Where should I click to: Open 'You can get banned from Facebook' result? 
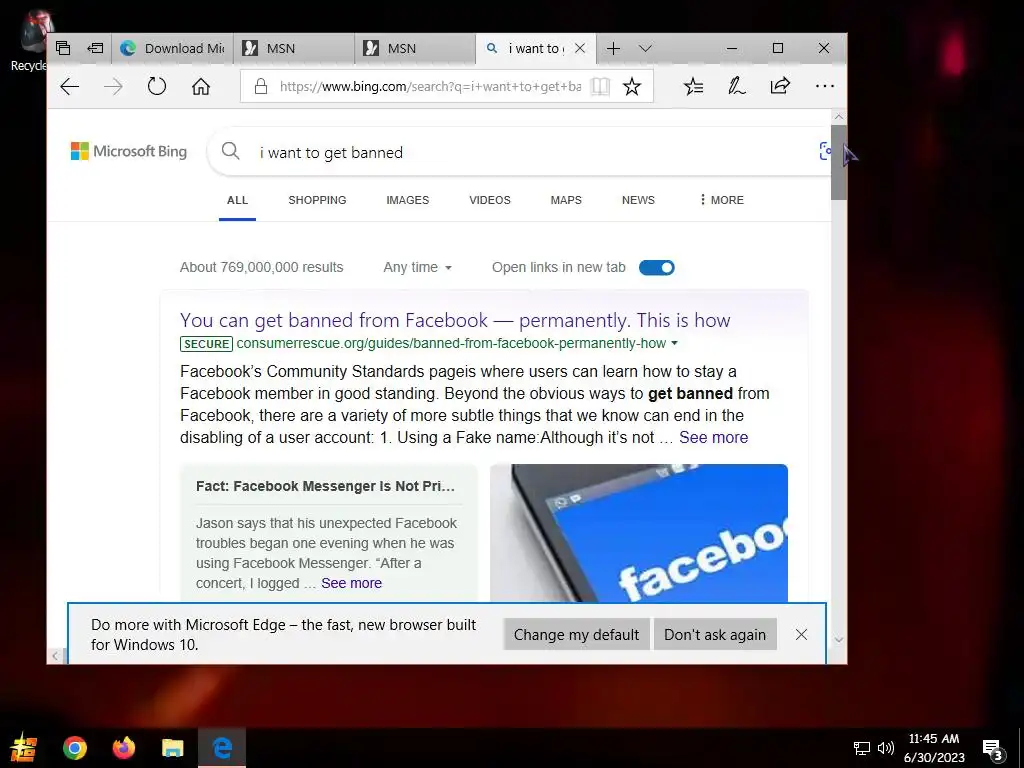tap(455, 320)
